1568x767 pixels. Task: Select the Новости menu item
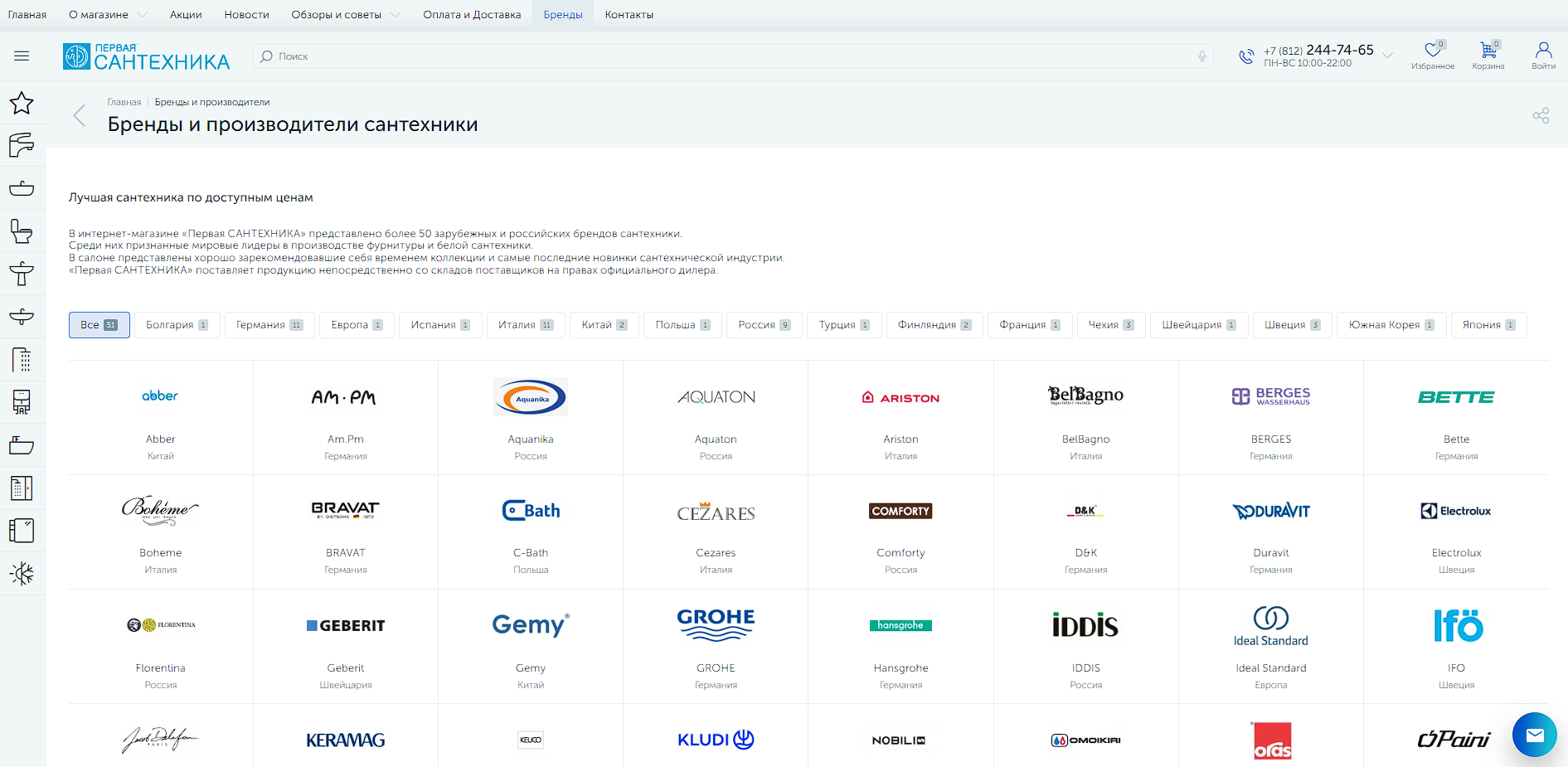click(246, 15)
